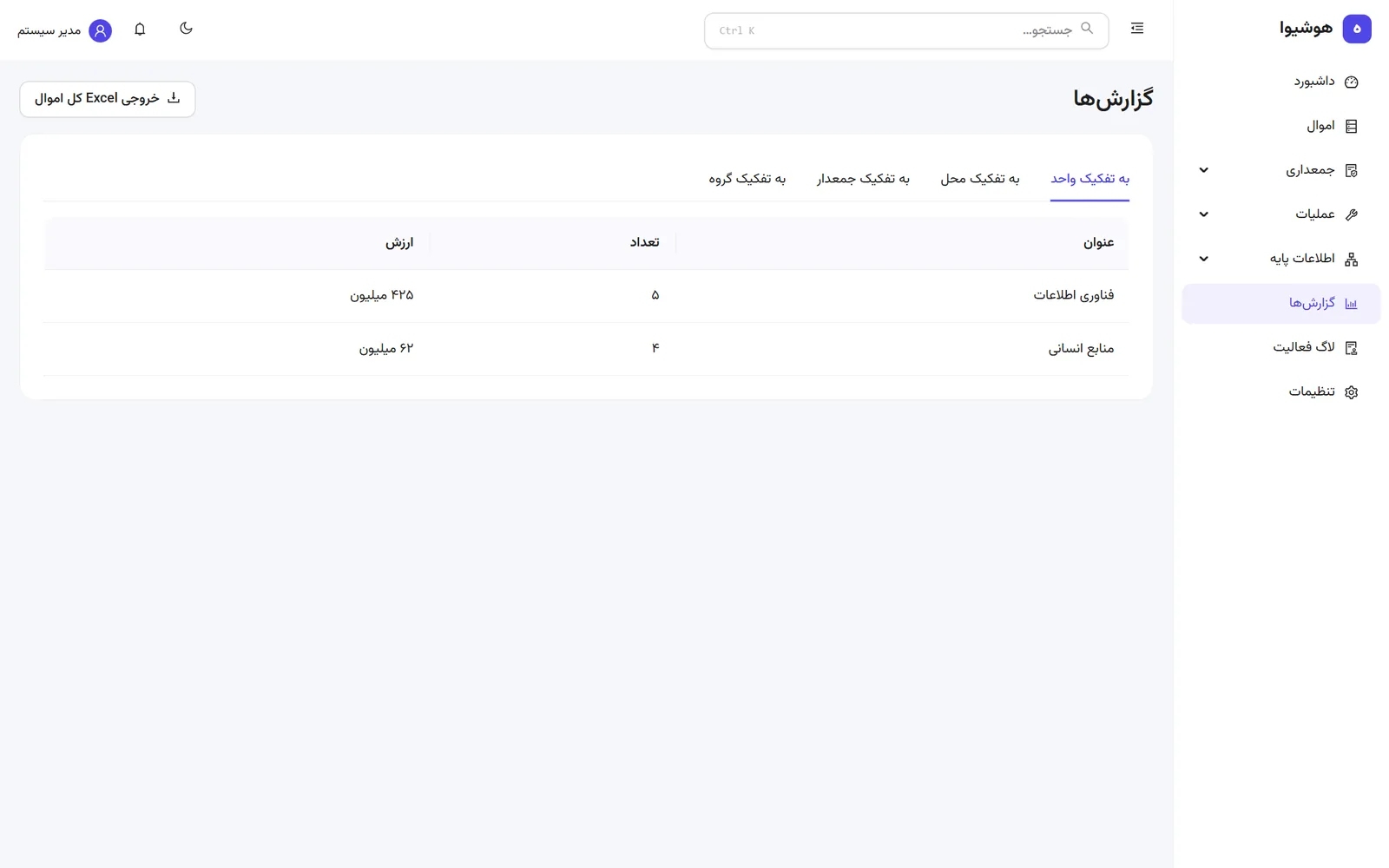
Task: Open the اموال sidebar link
Action: click(1281, 126)
